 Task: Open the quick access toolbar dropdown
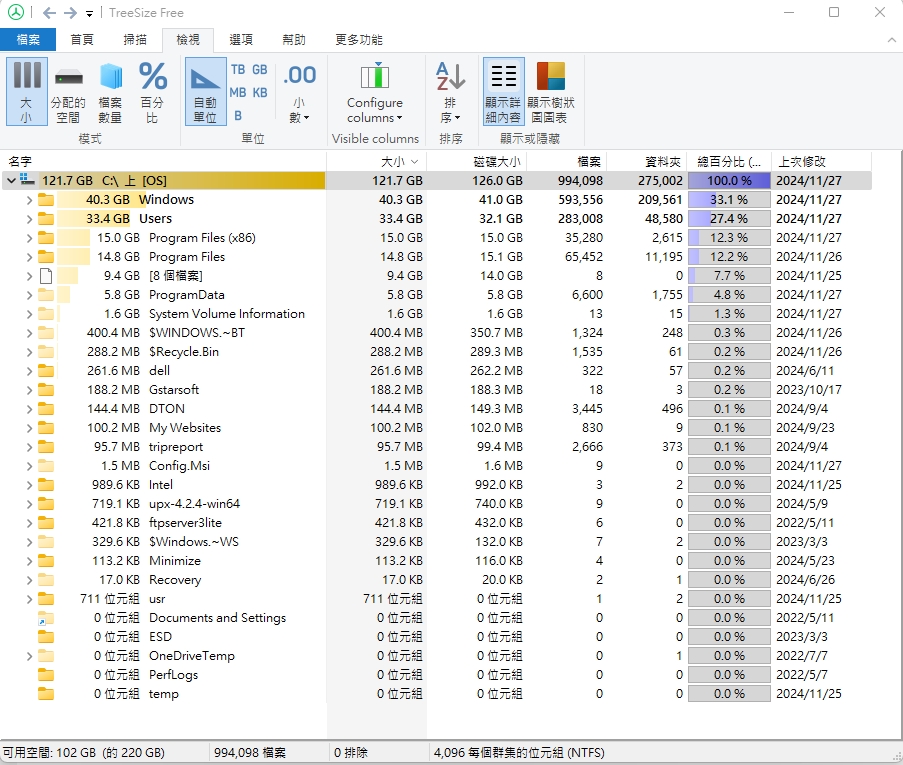89,13
